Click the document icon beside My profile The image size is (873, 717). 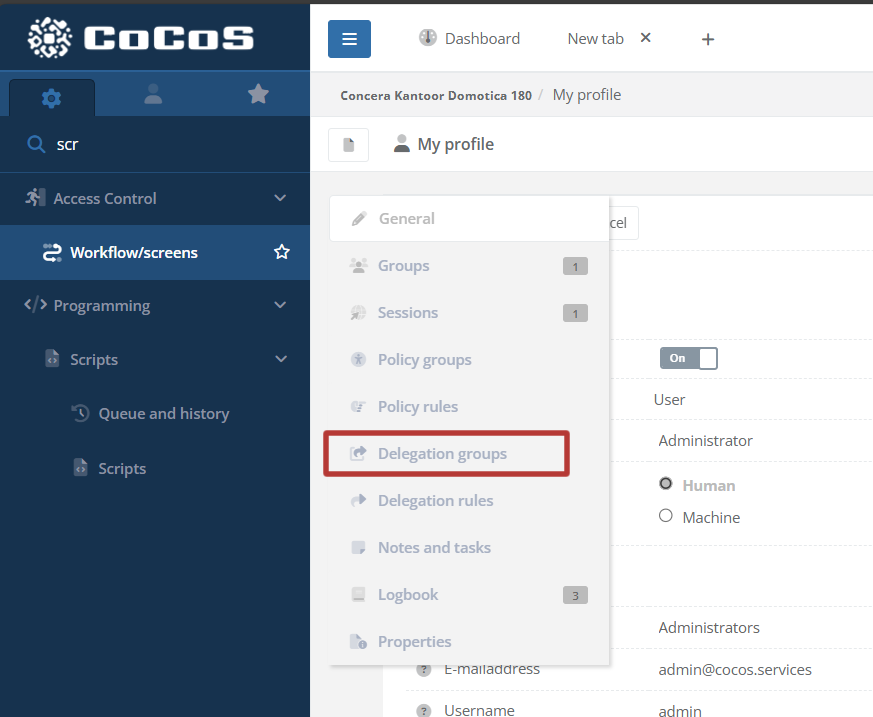coord(348,145)
